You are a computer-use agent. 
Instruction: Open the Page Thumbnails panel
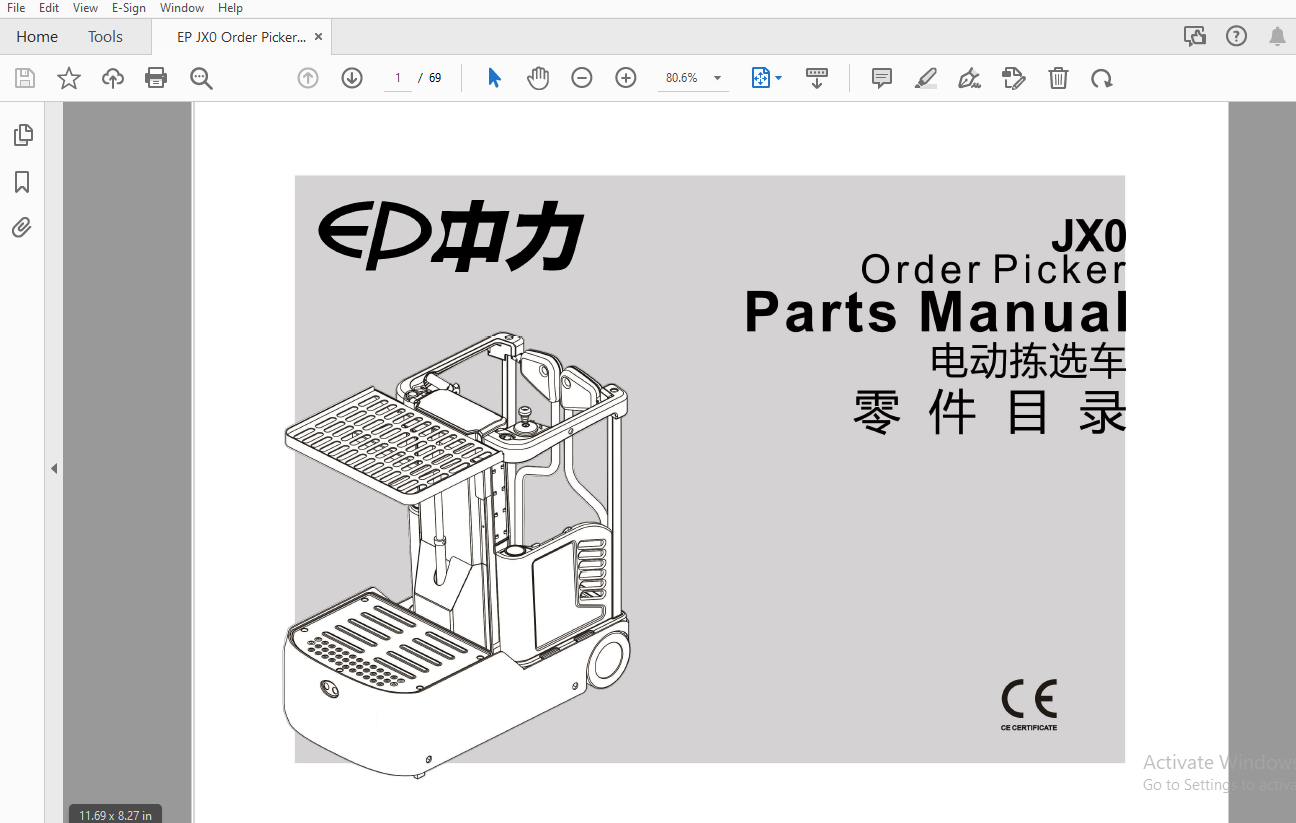[x=22, y=134]
